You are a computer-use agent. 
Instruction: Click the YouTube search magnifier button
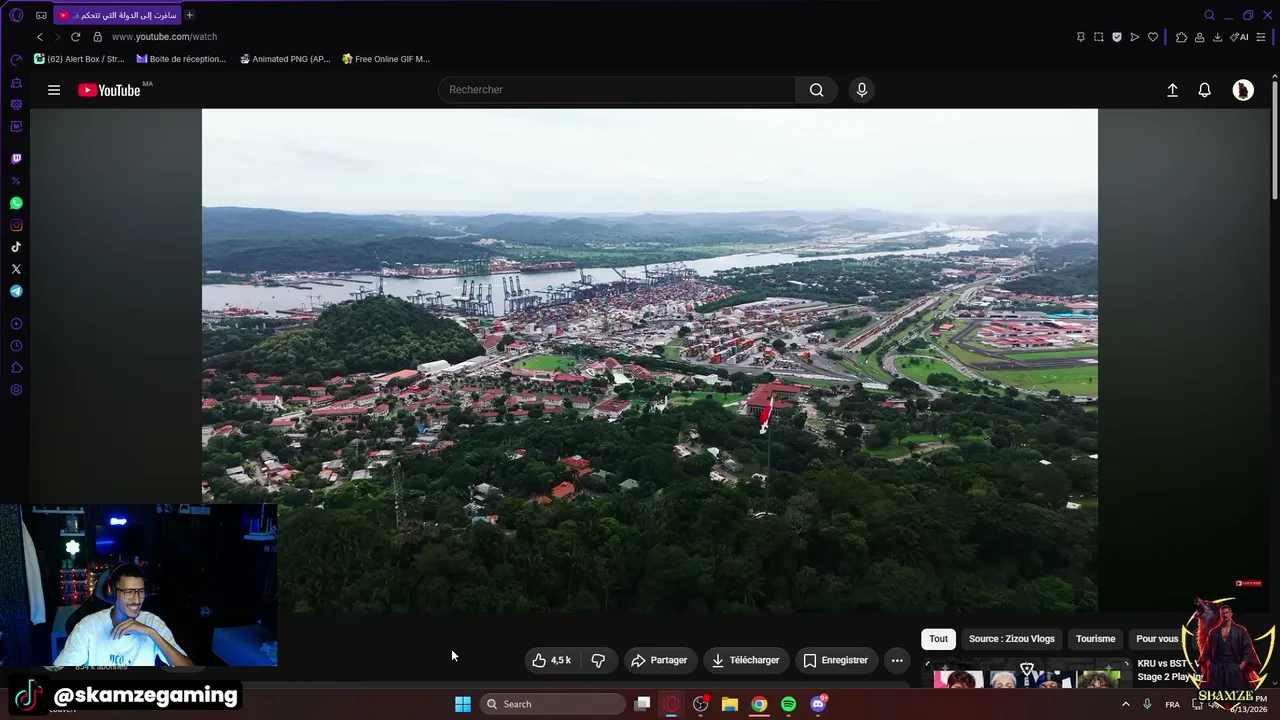pyautogui.click(x=817, y=90)
